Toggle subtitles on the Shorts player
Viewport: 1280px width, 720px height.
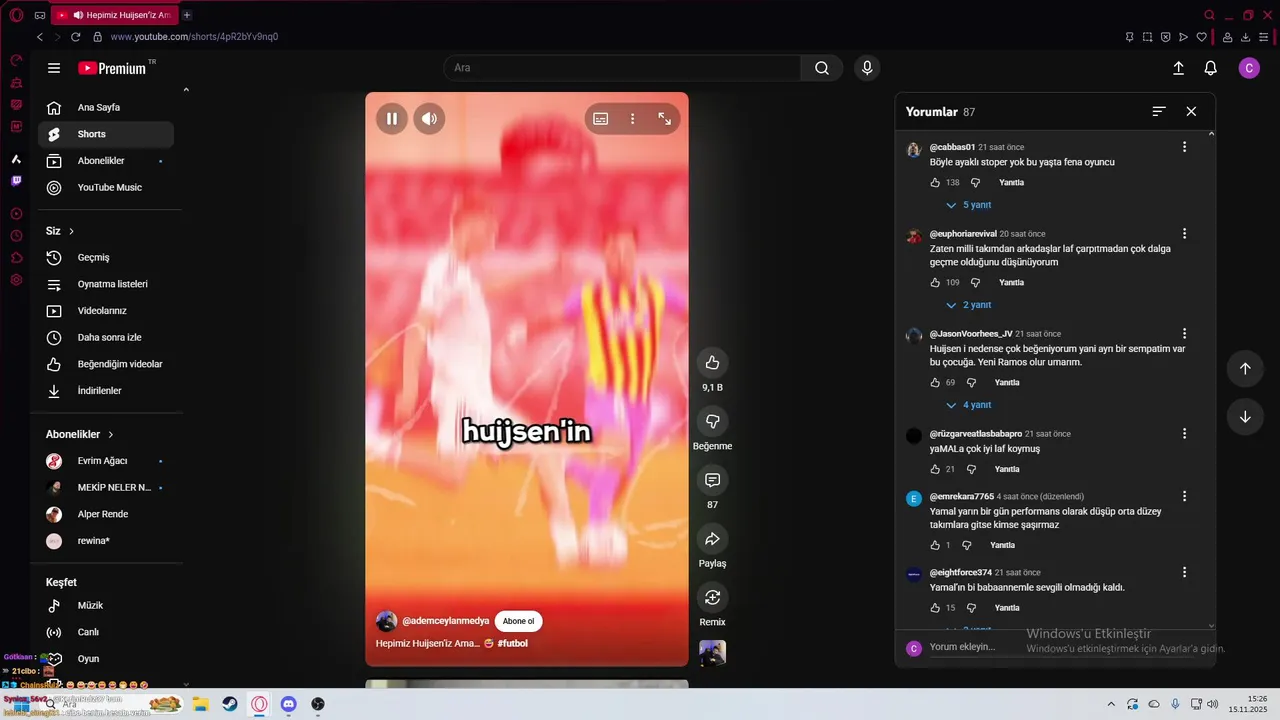(600, 118)
